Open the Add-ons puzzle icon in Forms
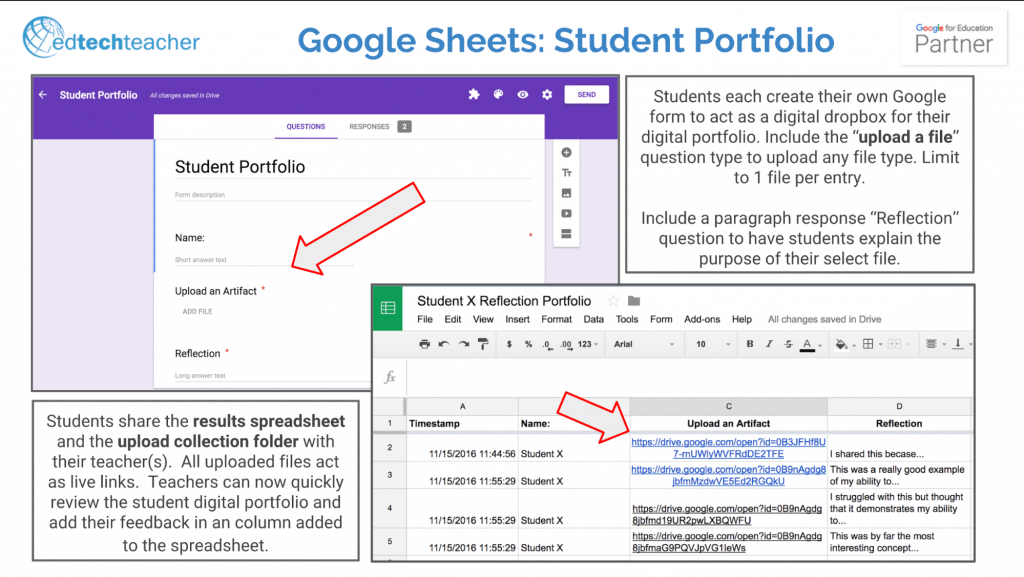 point(473,94)
